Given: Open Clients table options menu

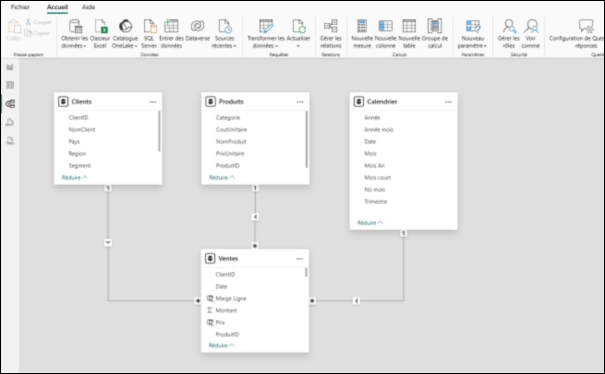Looking at the screenshot, I should 153,102.
